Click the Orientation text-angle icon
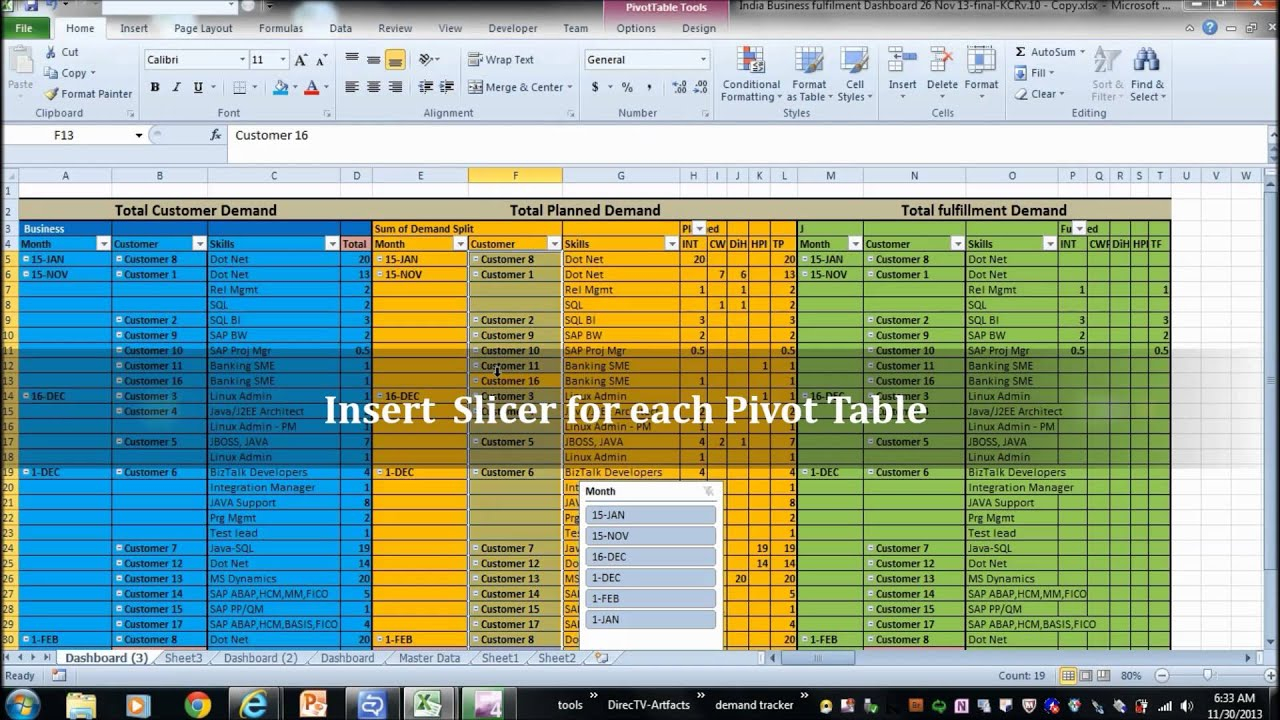 coord(426,60)
